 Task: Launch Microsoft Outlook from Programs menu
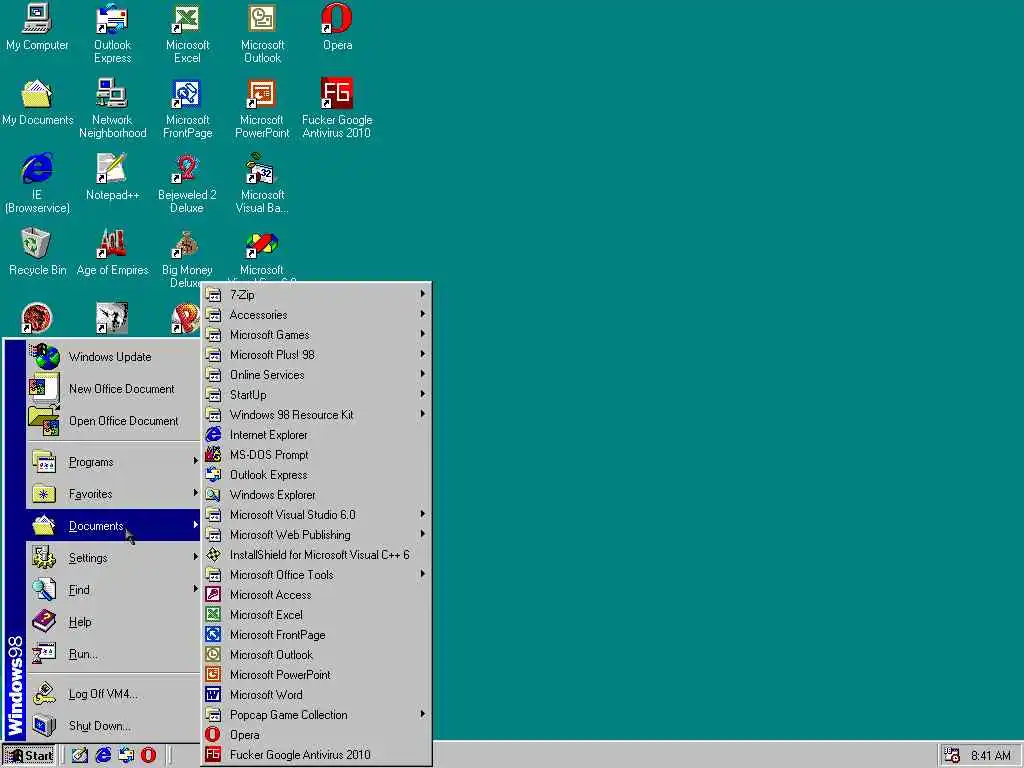[317, 654]
